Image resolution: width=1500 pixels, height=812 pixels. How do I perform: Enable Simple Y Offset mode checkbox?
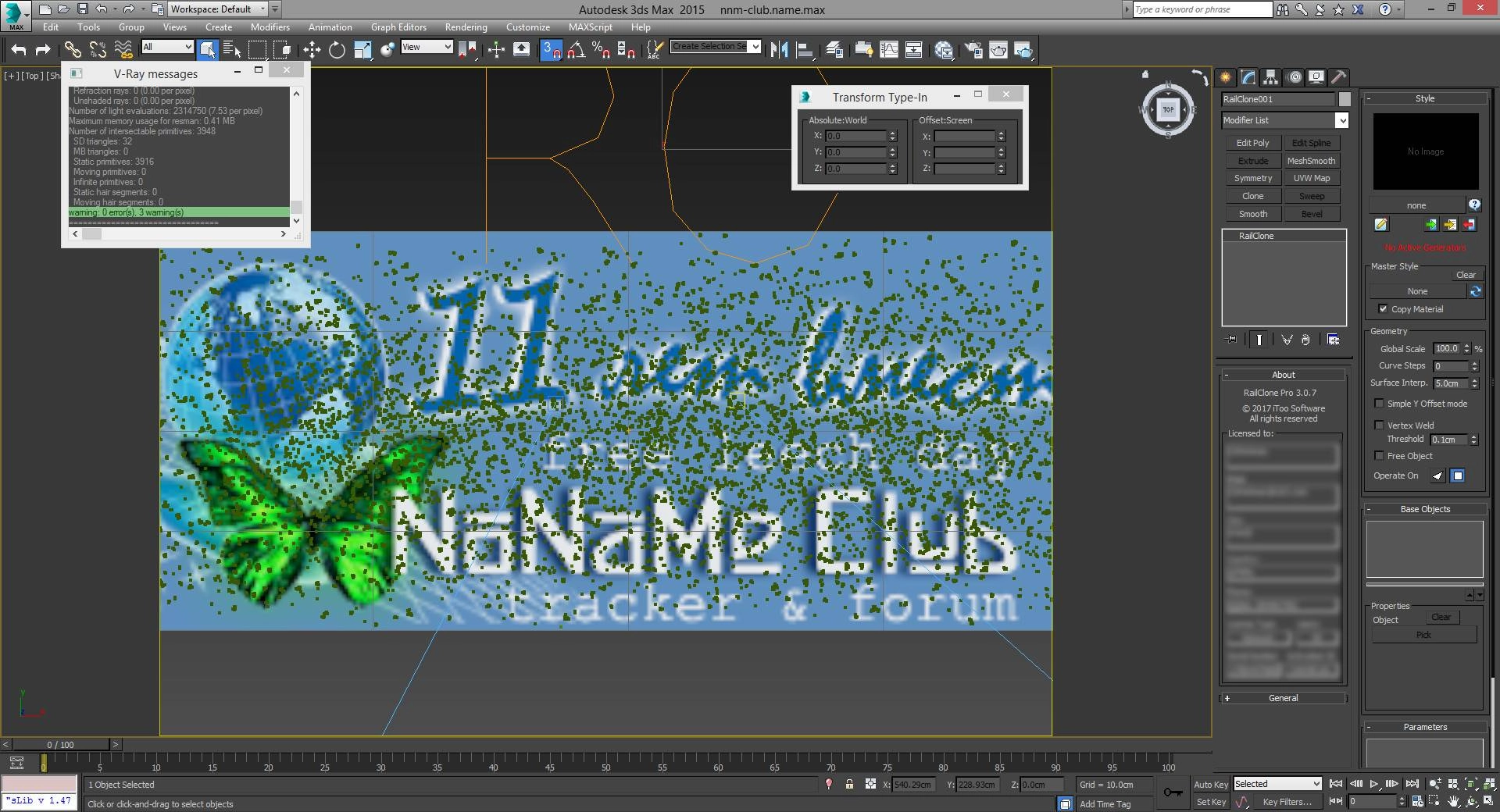pyautogui.click(x=1379, y=404)
